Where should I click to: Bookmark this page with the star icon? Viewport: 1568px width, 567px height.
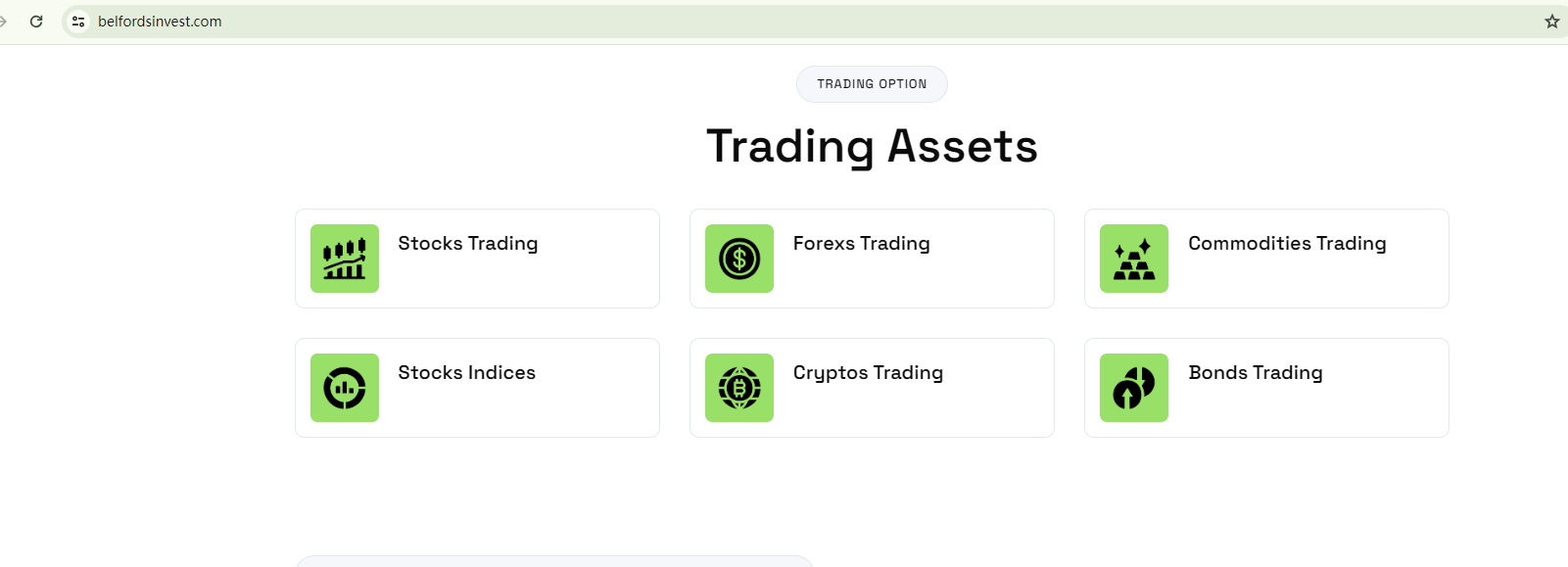[1551, 22]
